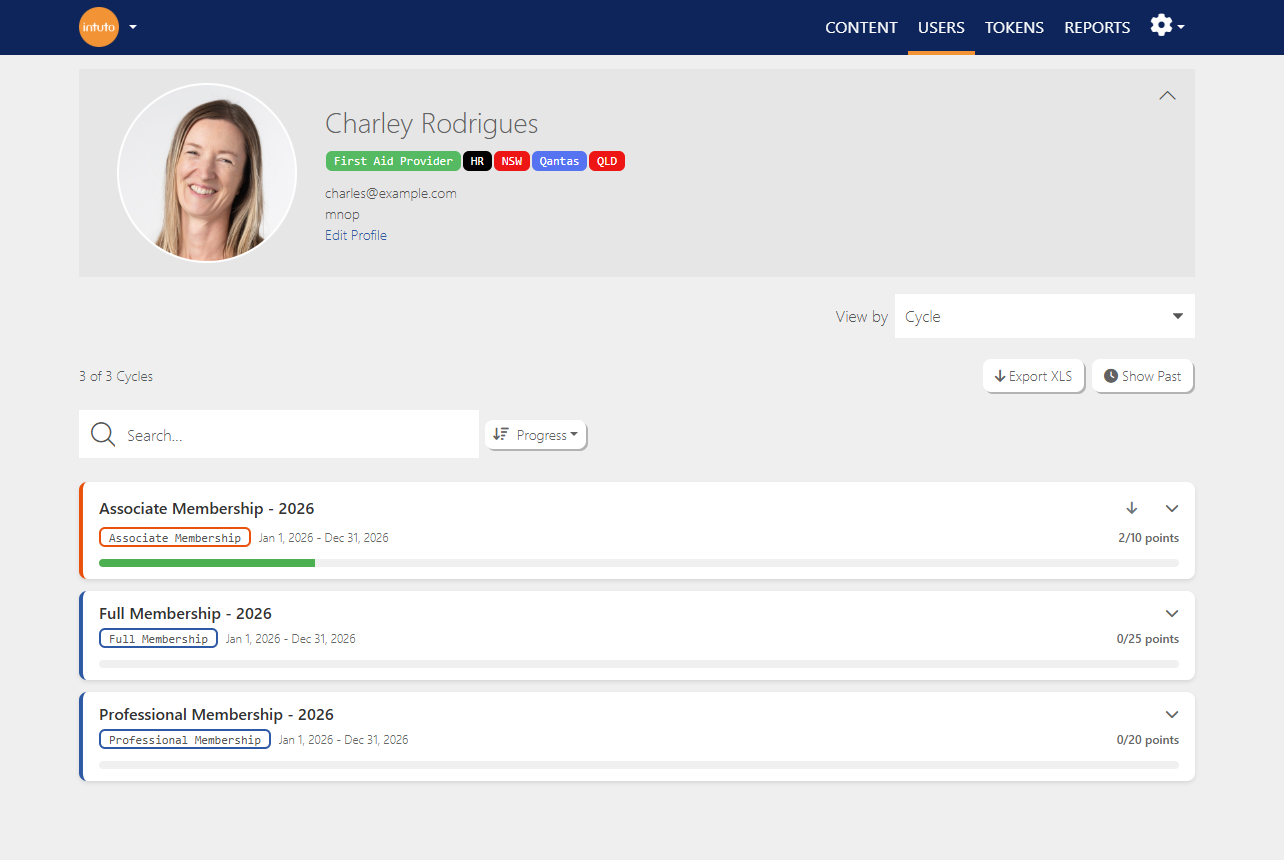
Task: Open the View by Cycle dropdown
Action: (1045, 316)
